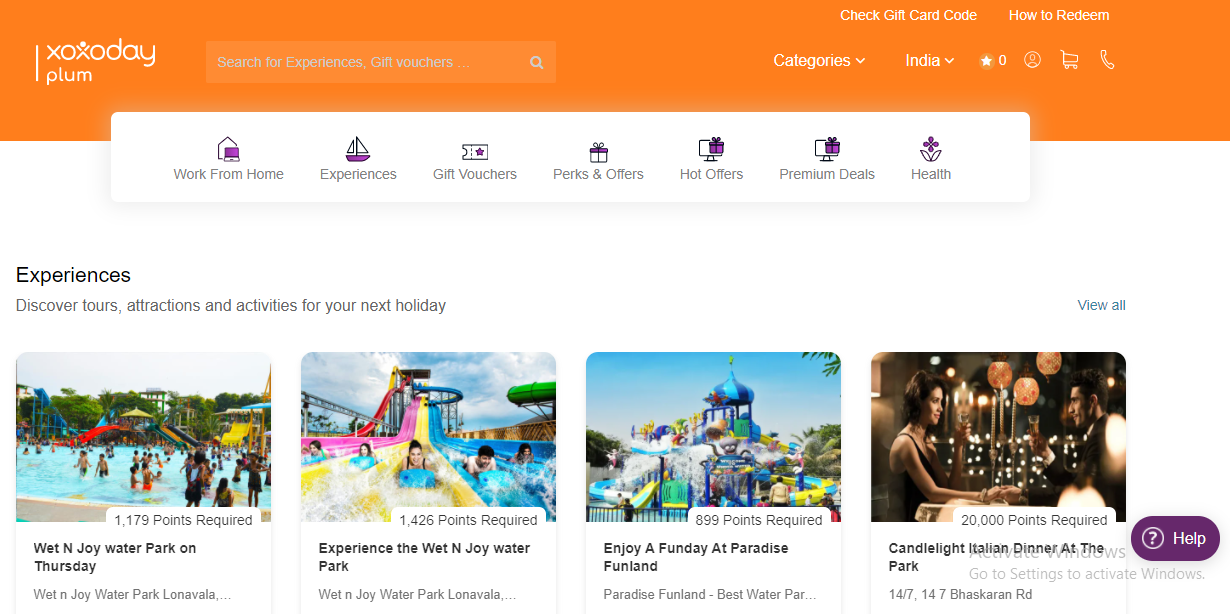Image resolution: width=1230 pixels, height=614 pixels.
Task: Click the user account profile icon
Action: (1032, 60)
